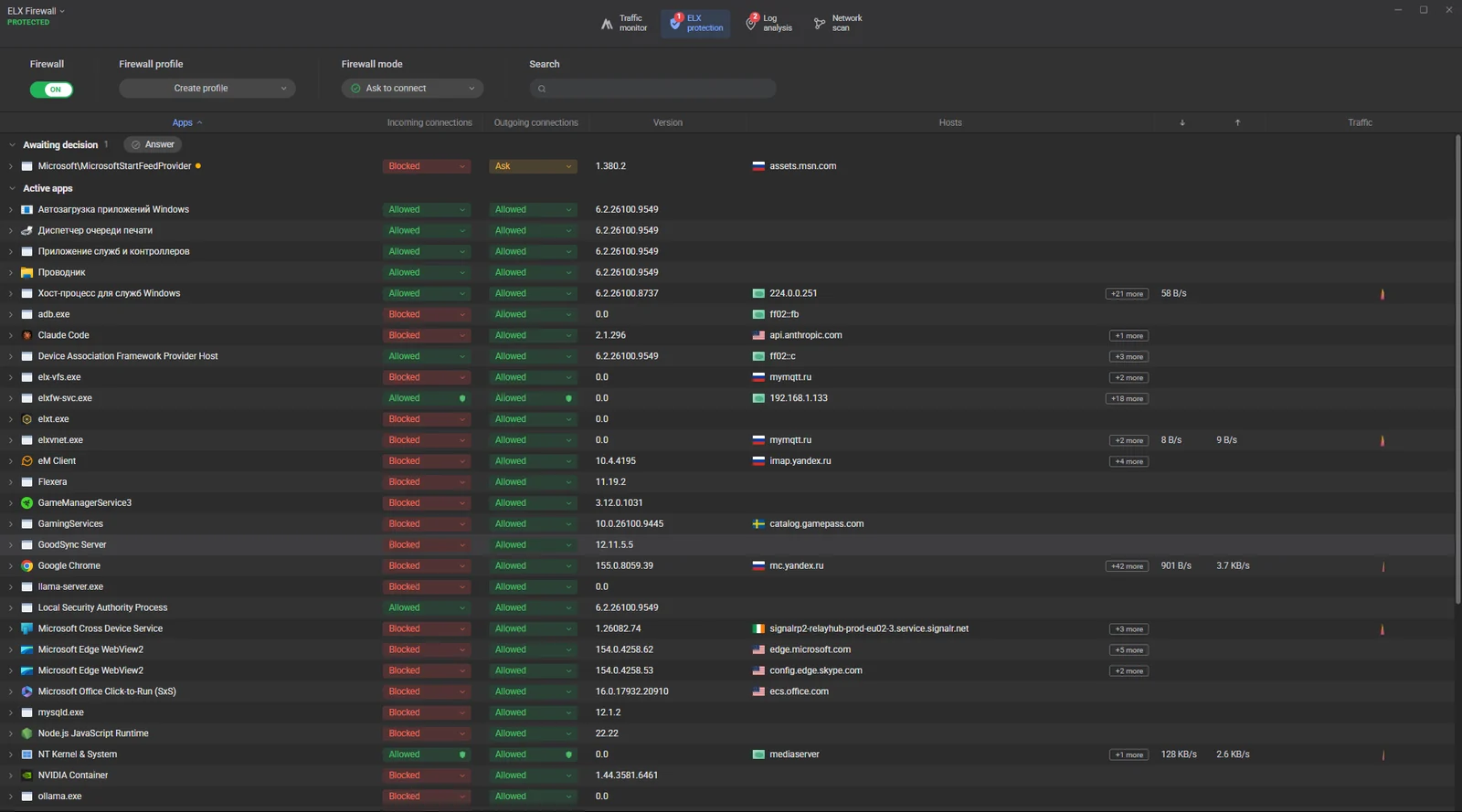
Task: Show +18 more hosts for elxfw-svc.exe
Action: 1128,399
